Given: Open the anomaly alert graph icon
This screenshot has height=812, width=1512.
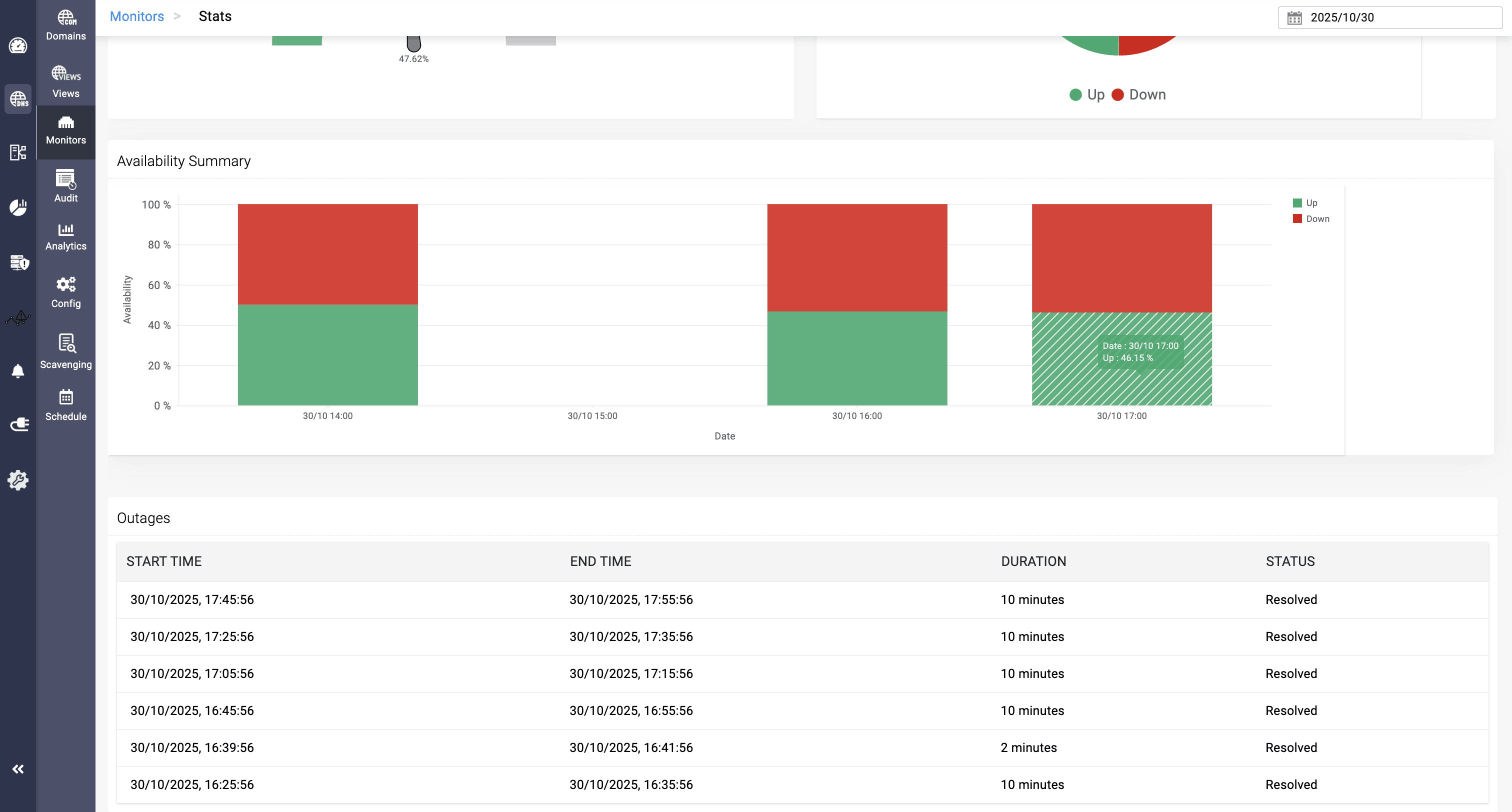Looking at the screenshot, I should (x=17, y=317).
